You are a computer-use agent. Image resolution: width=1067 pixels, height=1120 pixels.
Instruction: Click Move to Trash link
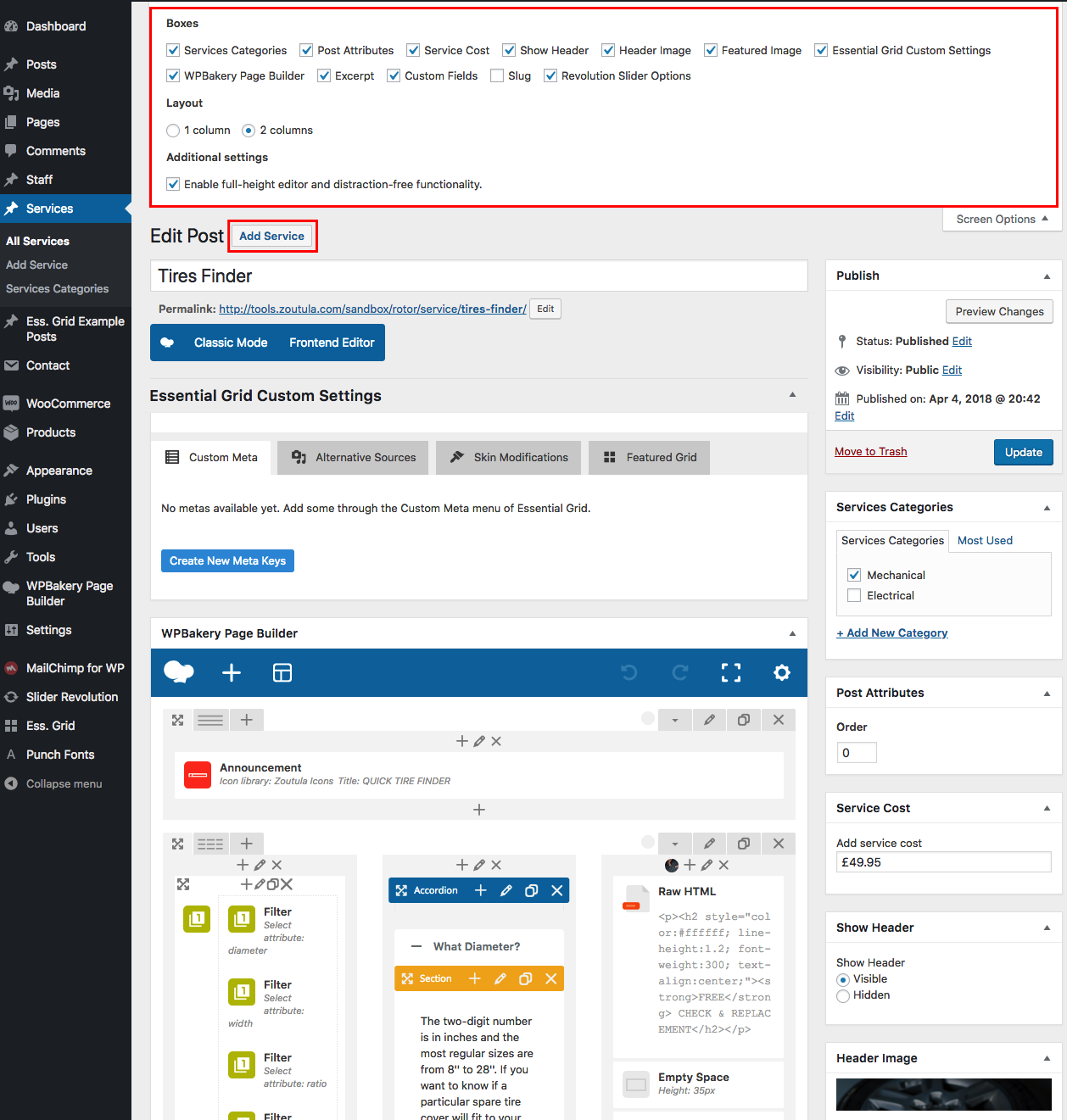tap(871, 452)
